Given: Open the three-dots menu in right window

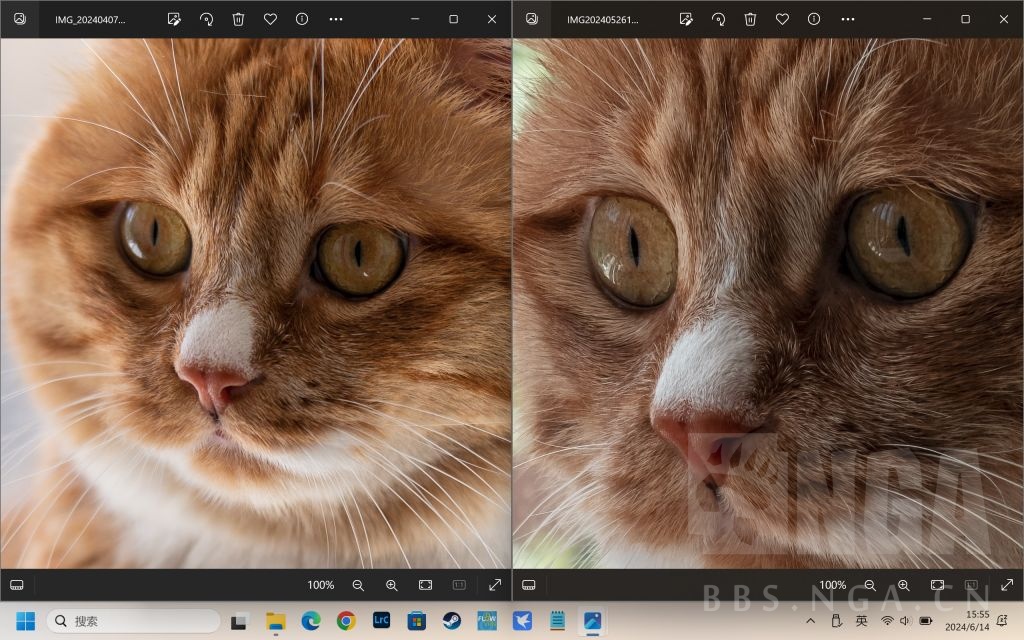Looking at the screenshot, I should (847, 19).
